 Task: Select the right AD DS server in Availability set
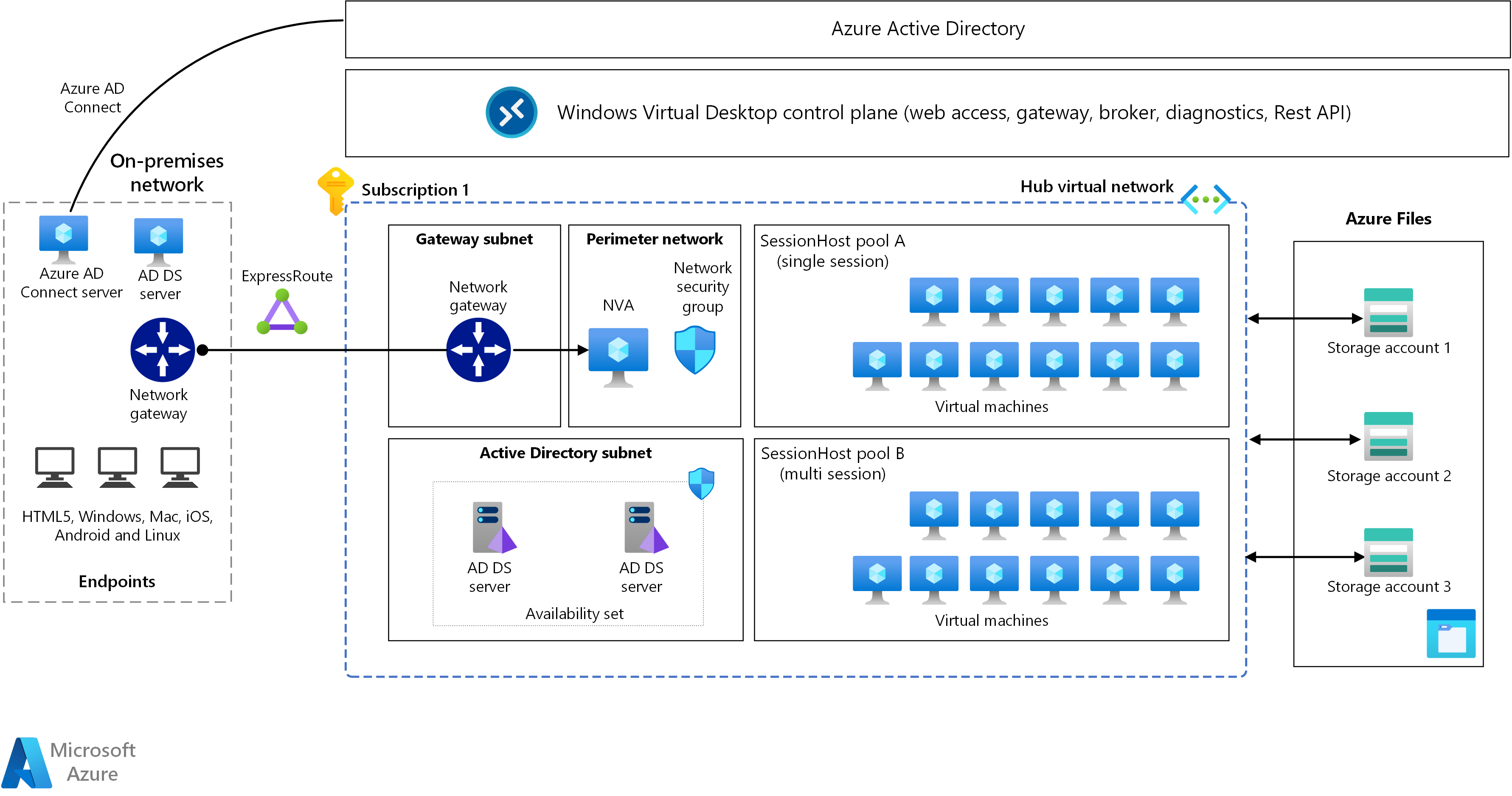click(x=646, y=527)
